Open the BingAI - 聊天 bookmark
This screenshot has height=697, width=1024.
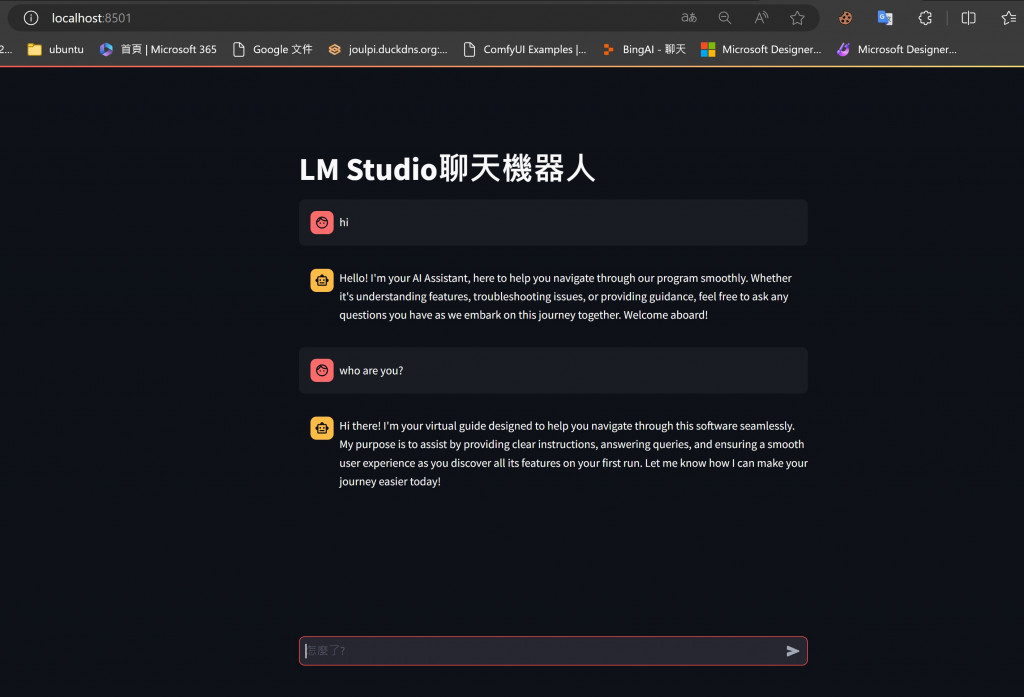644,49
